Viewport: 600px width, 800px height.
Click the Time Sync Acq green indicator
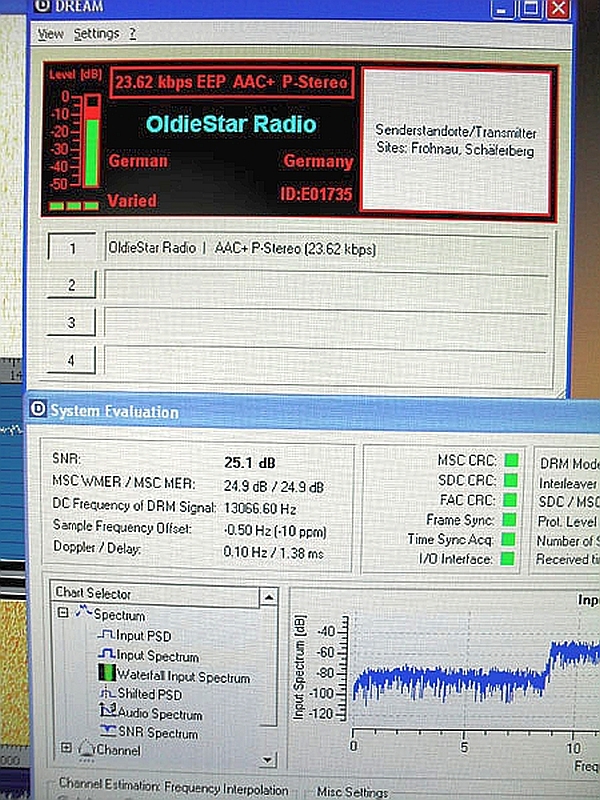pos(508,539)
